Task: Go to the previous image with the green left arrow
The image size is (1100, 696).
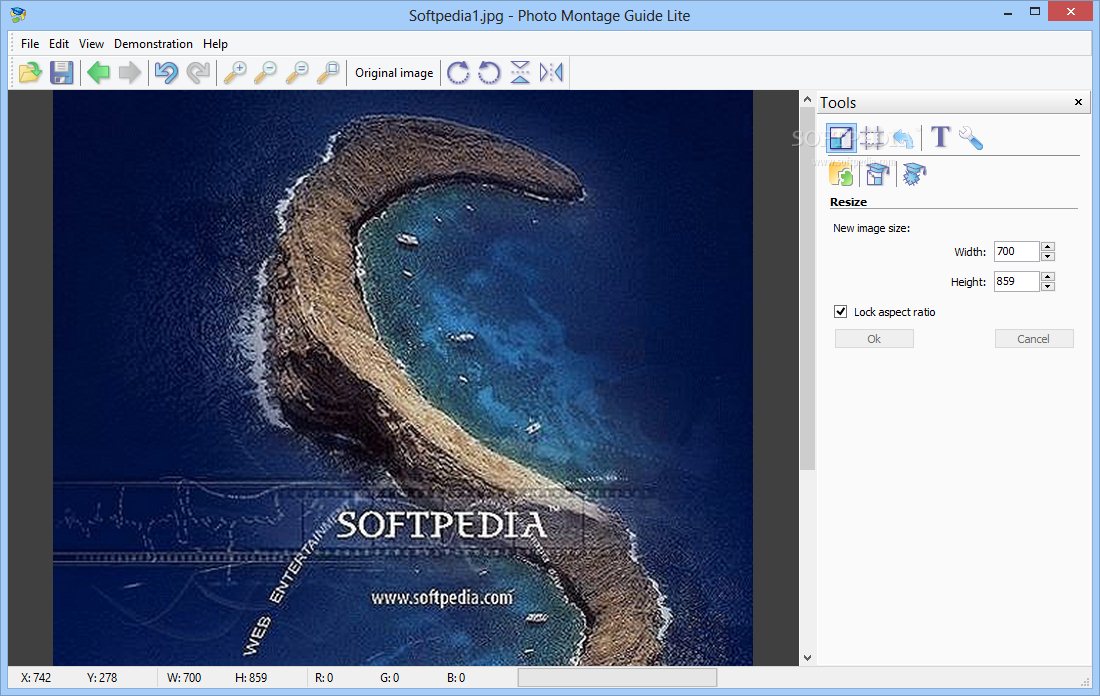Action: pyautogui.click(x=98, y=72)
